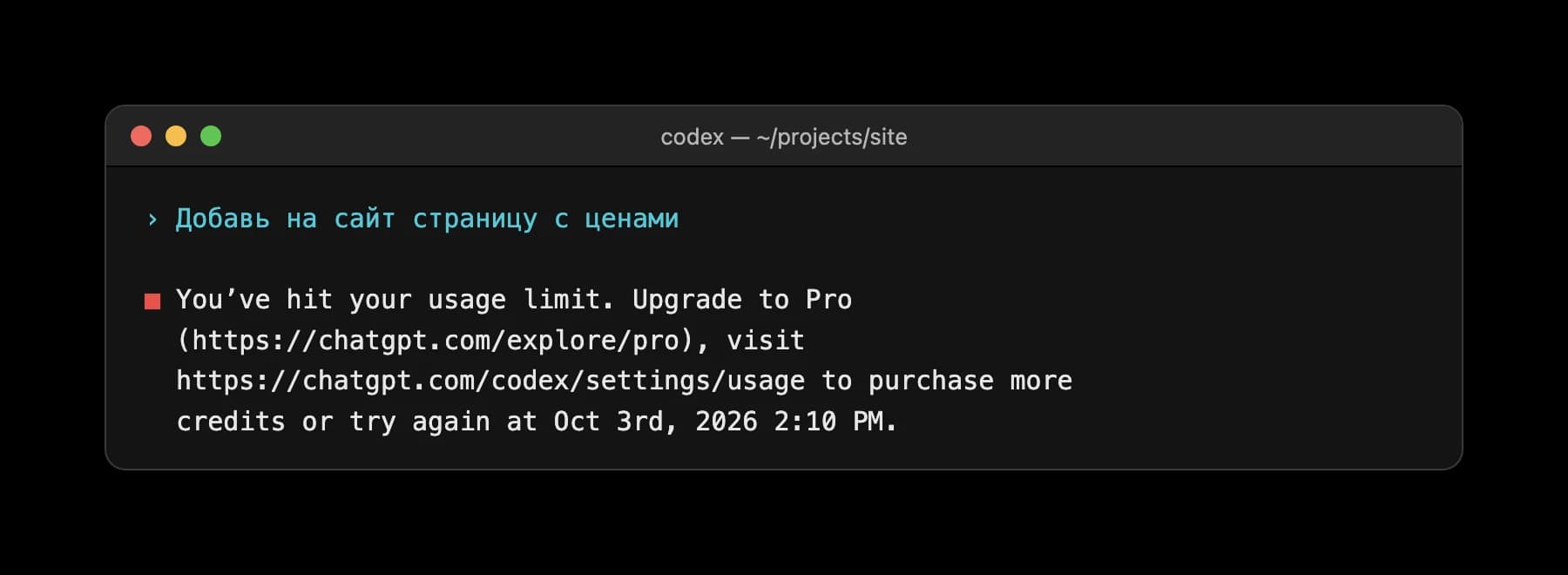Open the chatgpt.com/explore/pro link
1568x575 pixels.
click(436, 341)
